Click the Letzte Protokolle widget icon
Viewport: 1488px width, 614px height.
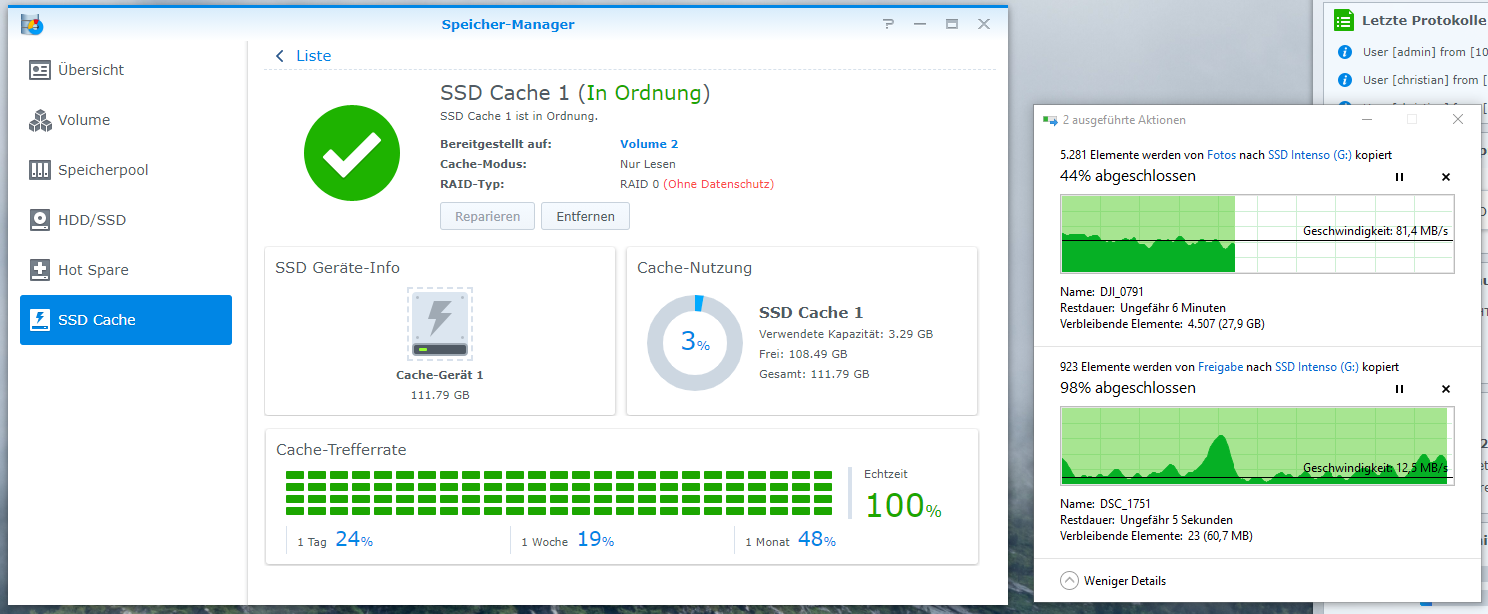(1344, 20)
